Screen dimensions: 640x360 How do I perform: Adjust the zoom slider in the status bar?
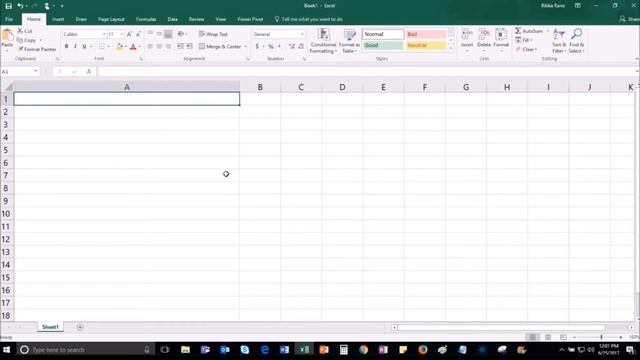pyautogui.click(x=601, y=337)
